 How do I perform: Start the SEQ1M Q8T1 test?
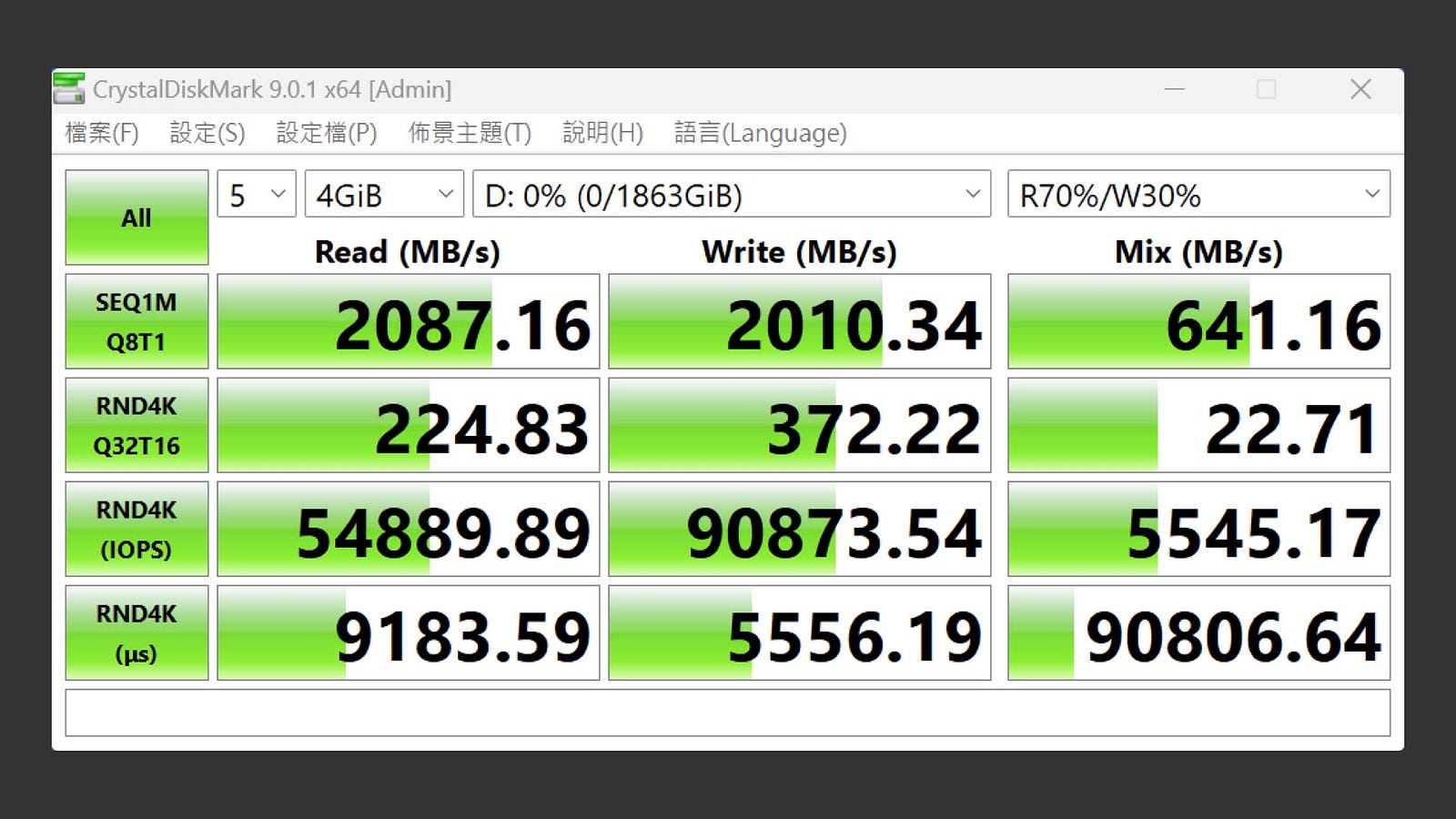click(136, 321)
